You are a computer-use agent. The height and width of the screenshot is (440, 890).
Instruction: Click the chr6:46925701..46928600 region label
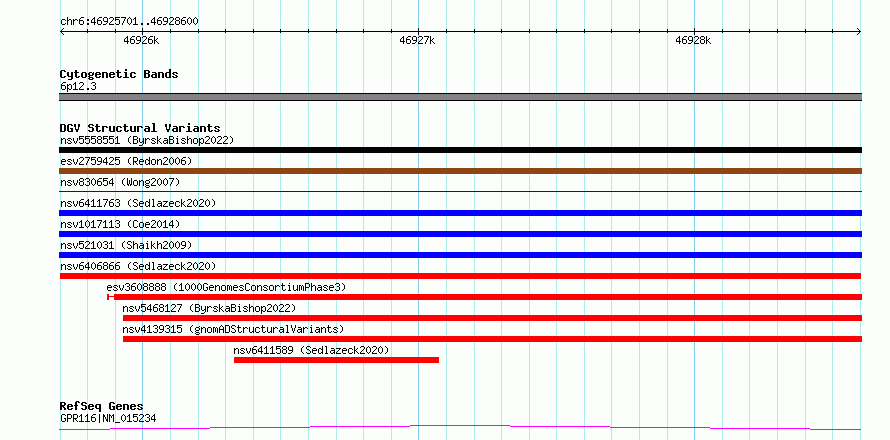click(x=129, y=22)
